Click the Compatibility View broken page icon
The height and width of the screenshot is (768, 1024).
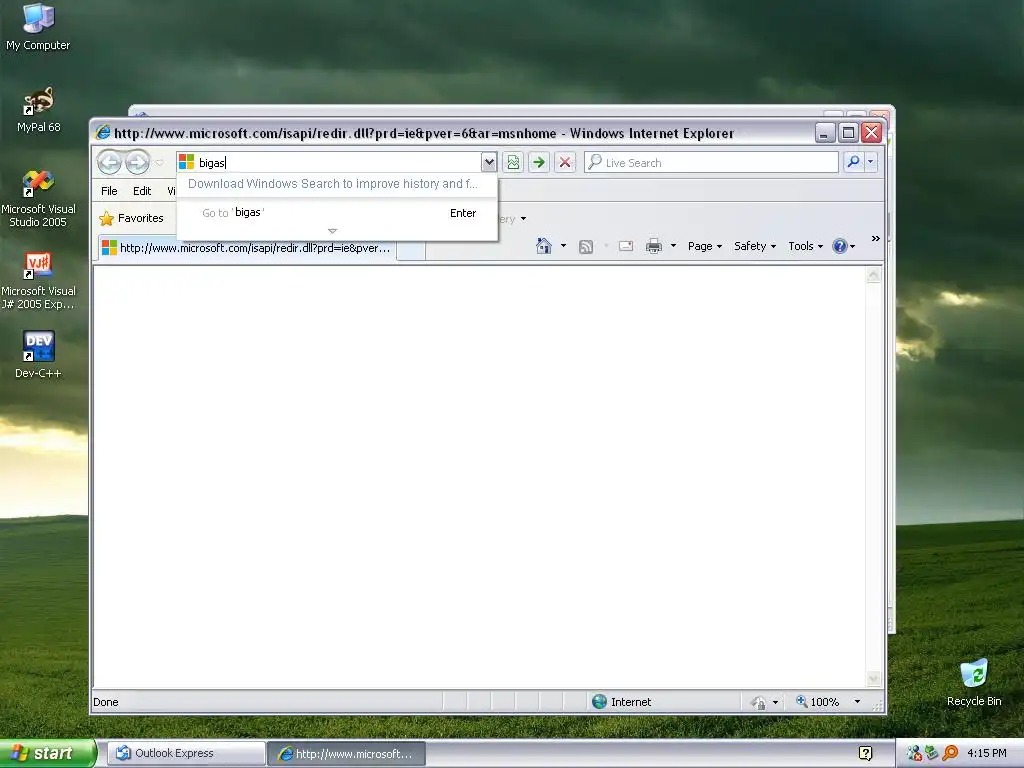coord(513,163)
